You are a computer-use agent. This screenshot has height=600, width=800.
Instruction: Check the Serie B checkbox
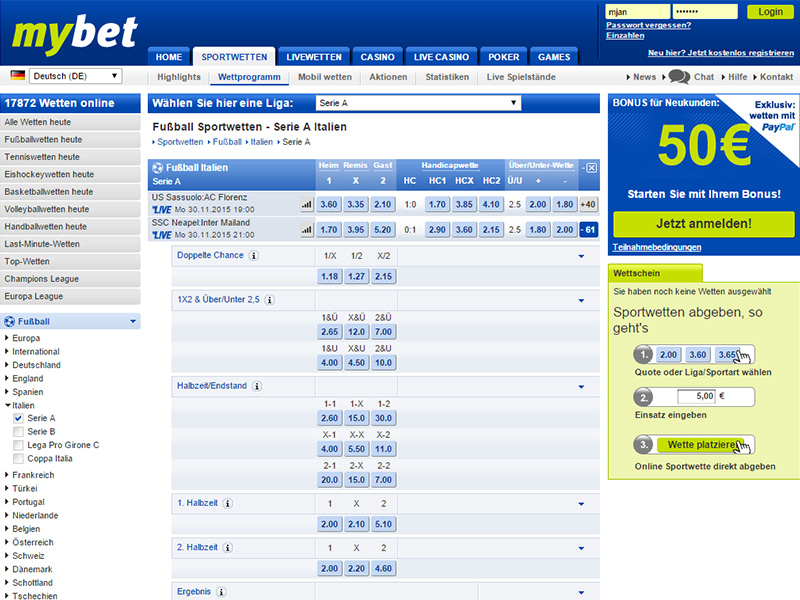click(x=18, y=432)
